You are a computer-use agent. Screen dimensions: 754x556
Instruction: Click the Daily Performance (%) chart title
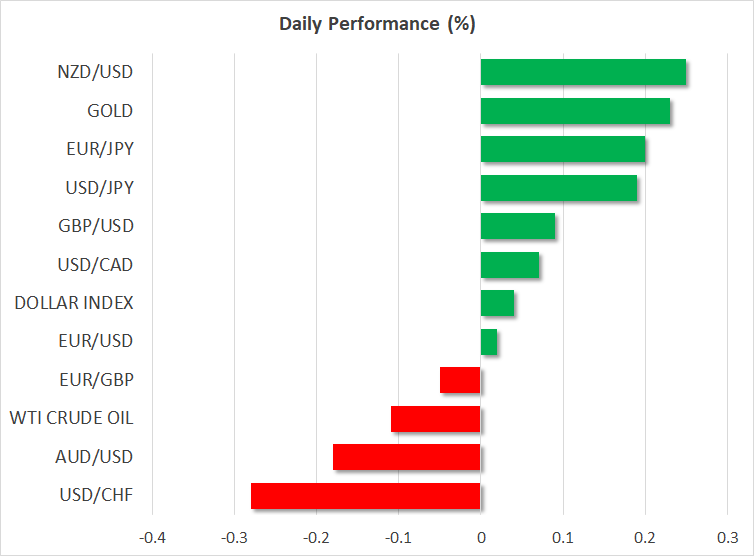tap(376, 24)
